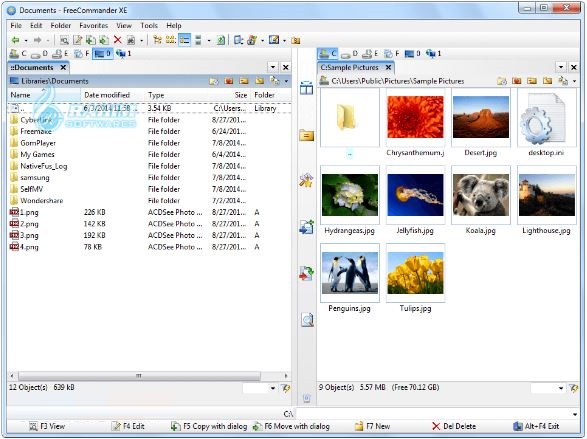The image size is (587, 439).
Task: Click the filter icon in right status bar
Action: (574, 388)
